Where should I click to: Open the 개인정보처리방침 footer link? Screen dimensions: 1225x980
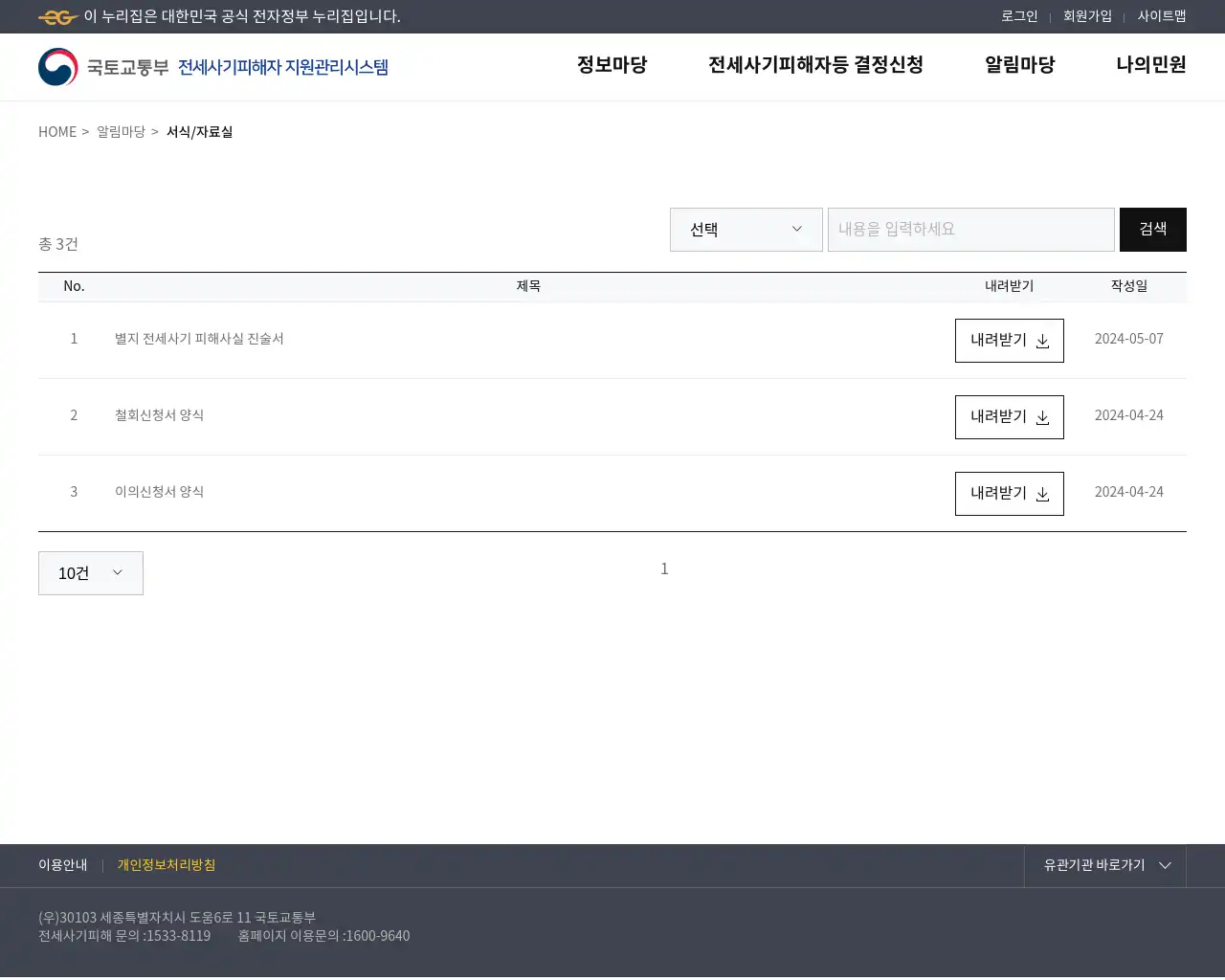pos(167,865)
